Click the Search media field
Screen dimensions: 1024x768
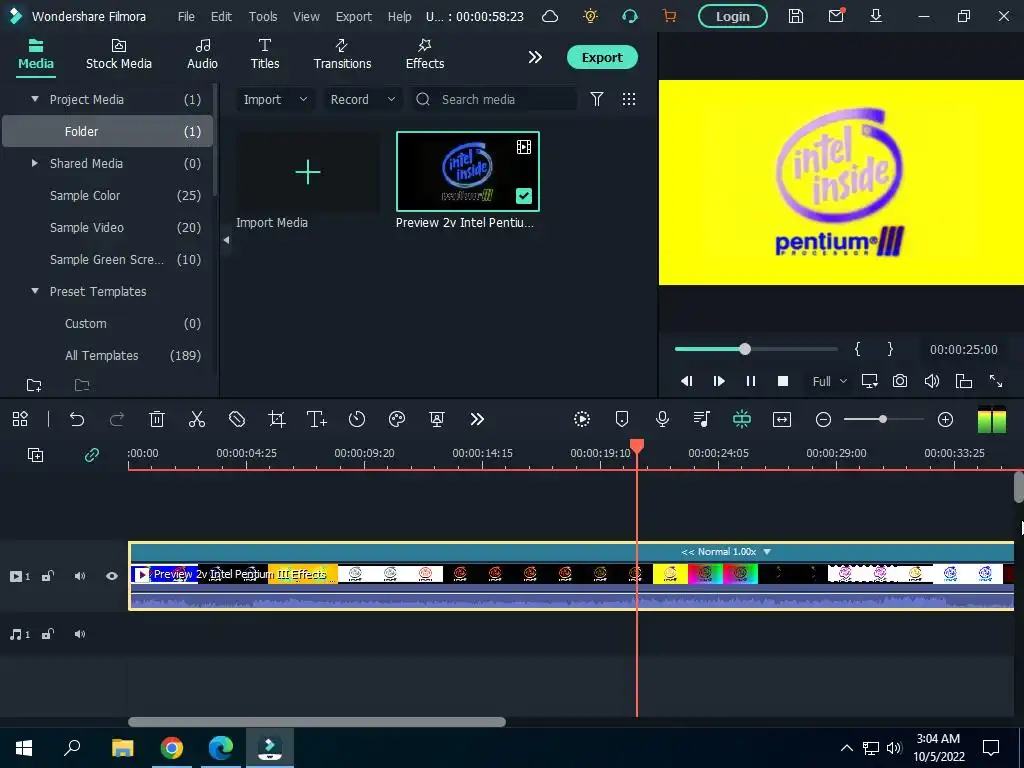[x=494, y=99]
